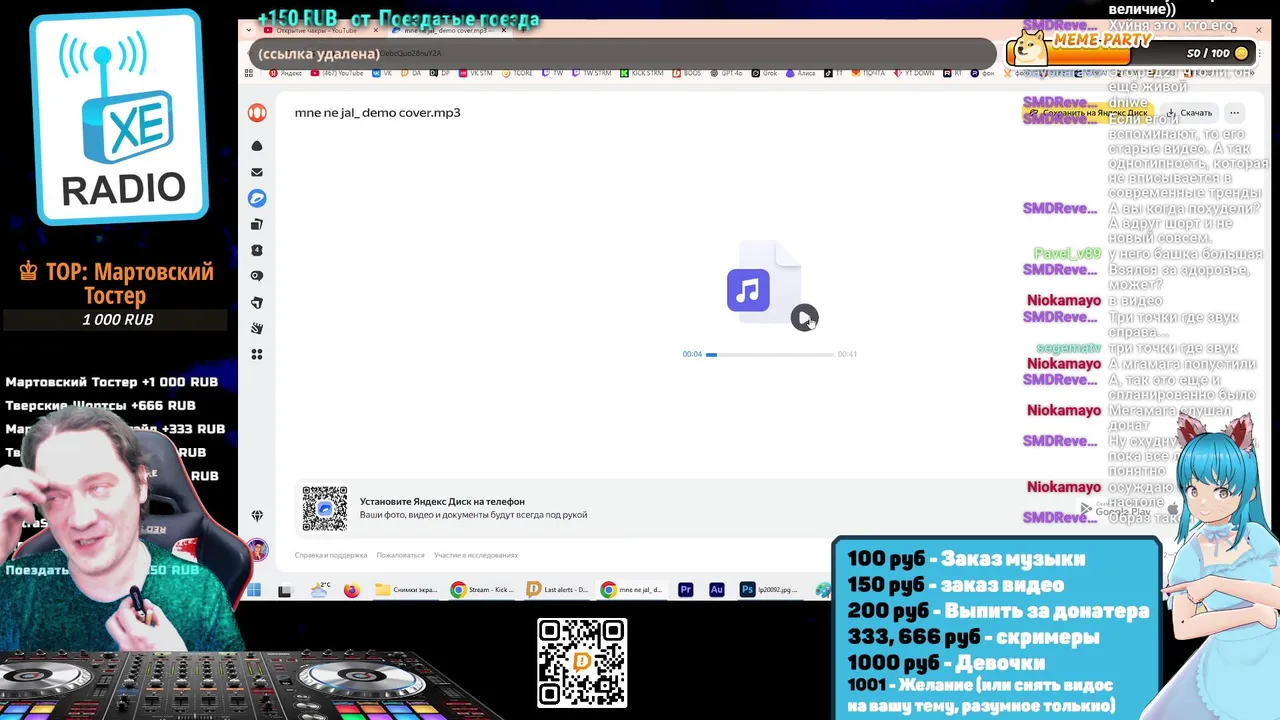Open the three-dots more options menu
Screen dimensions: 1280x720
(1235, 113)
